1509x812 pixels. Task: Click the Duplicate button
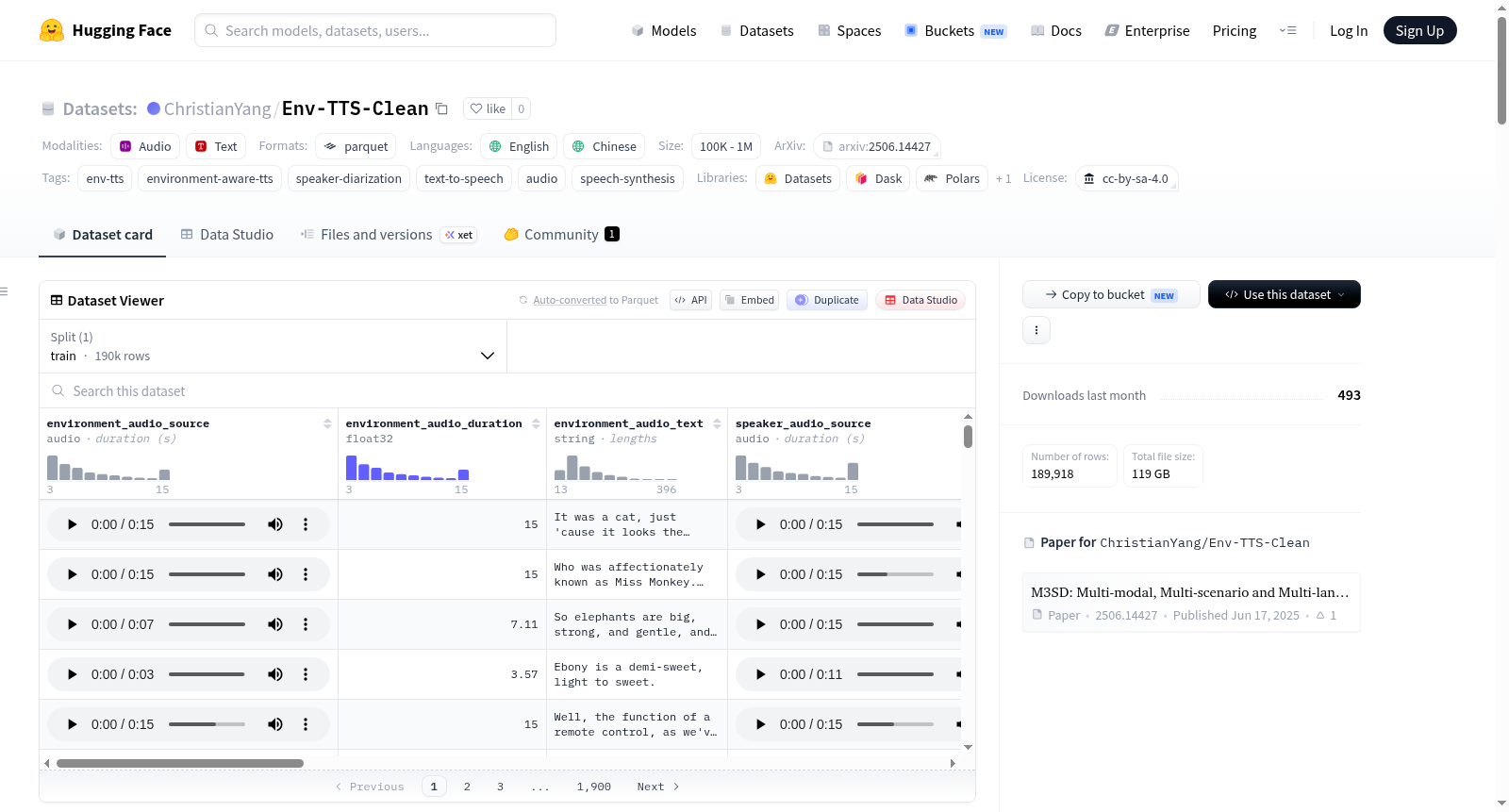826,300
